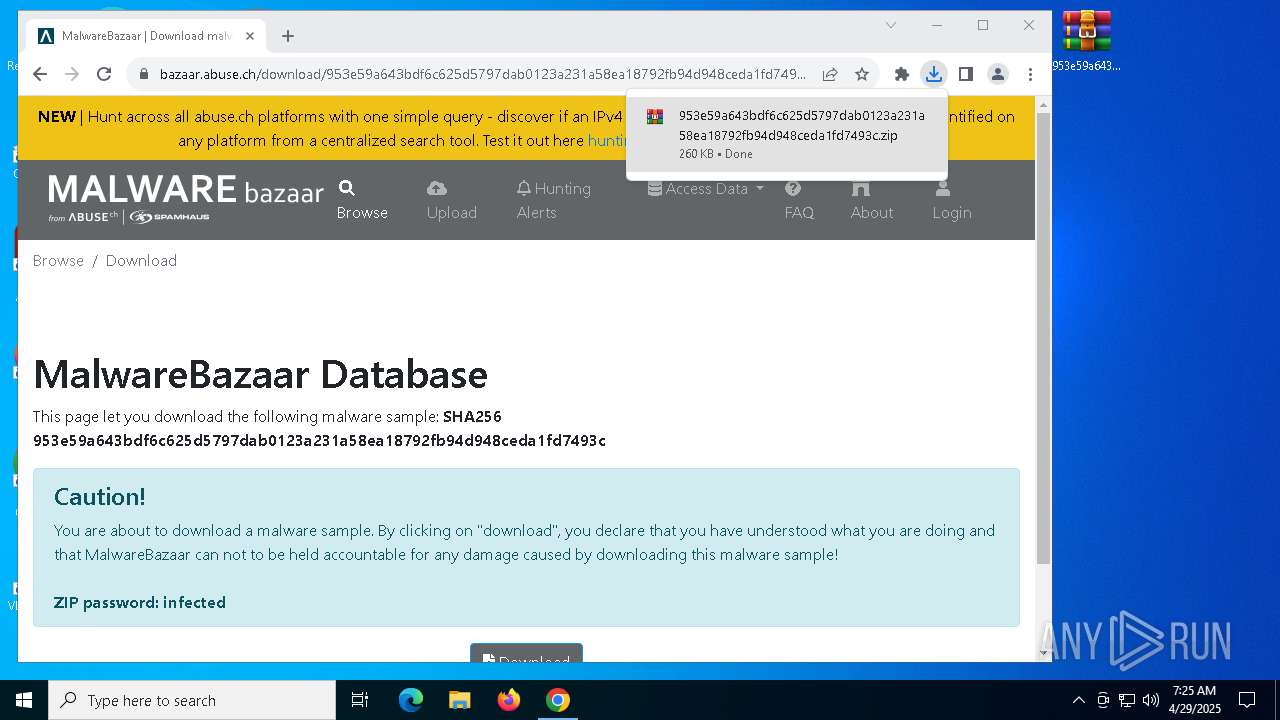Launch Firefox from the taskbar
This screenshot has width=1280, height=720.
coord(509,700)
